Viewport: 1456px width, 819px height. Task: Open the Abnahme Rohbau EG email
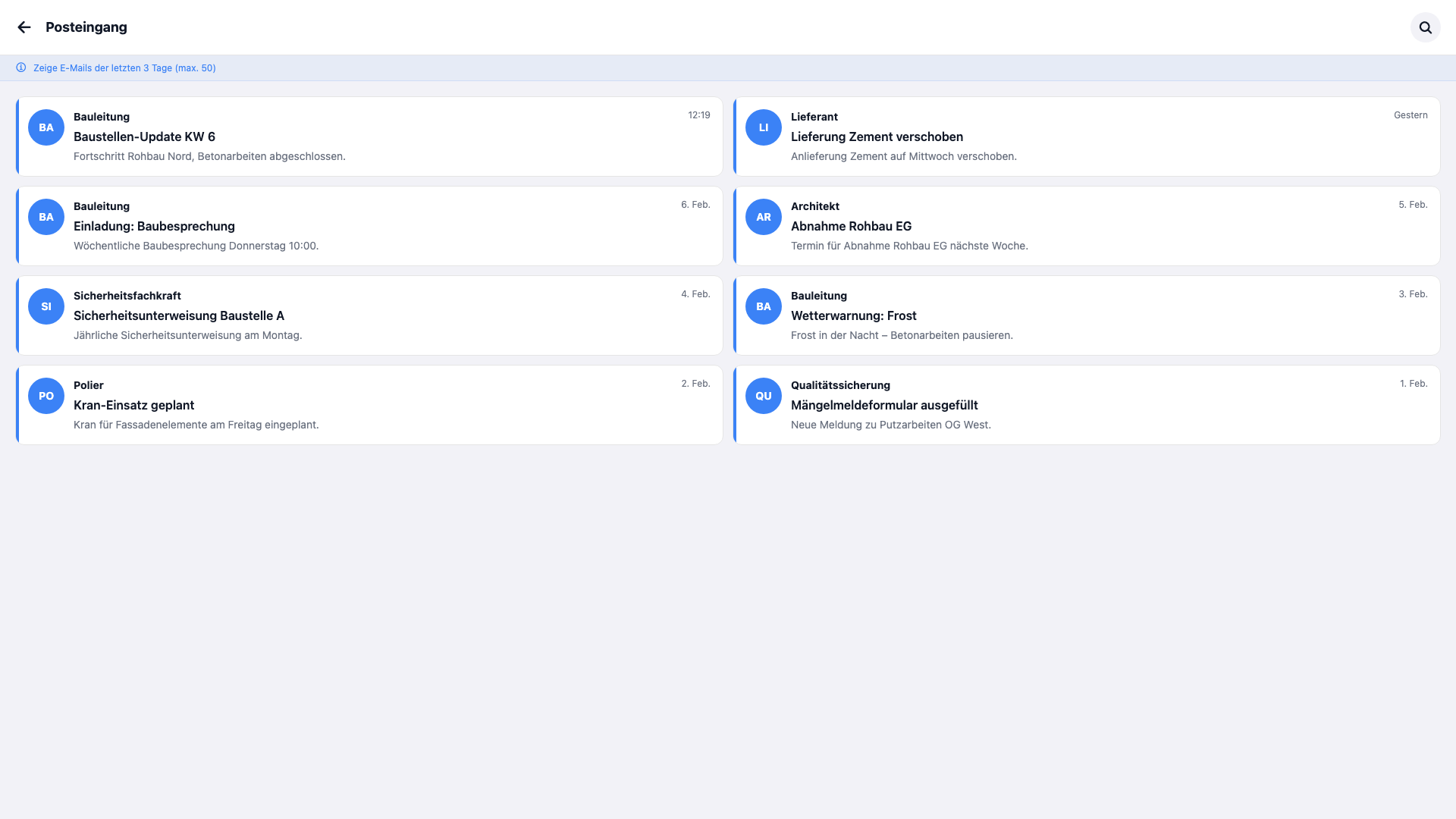(851, 226)
